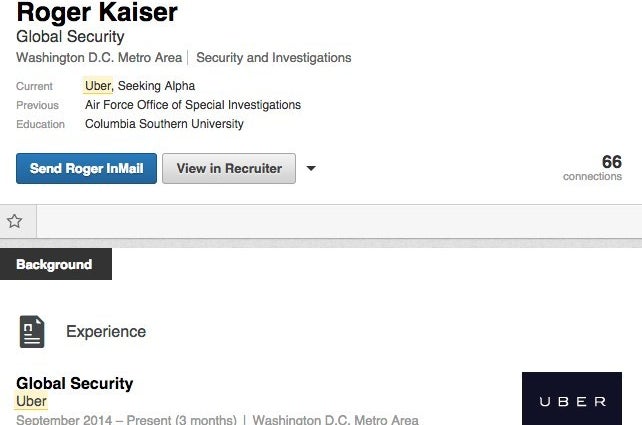642x425 pixels.
Task: View the 66 connections count
Action: [x=603, y=167]
